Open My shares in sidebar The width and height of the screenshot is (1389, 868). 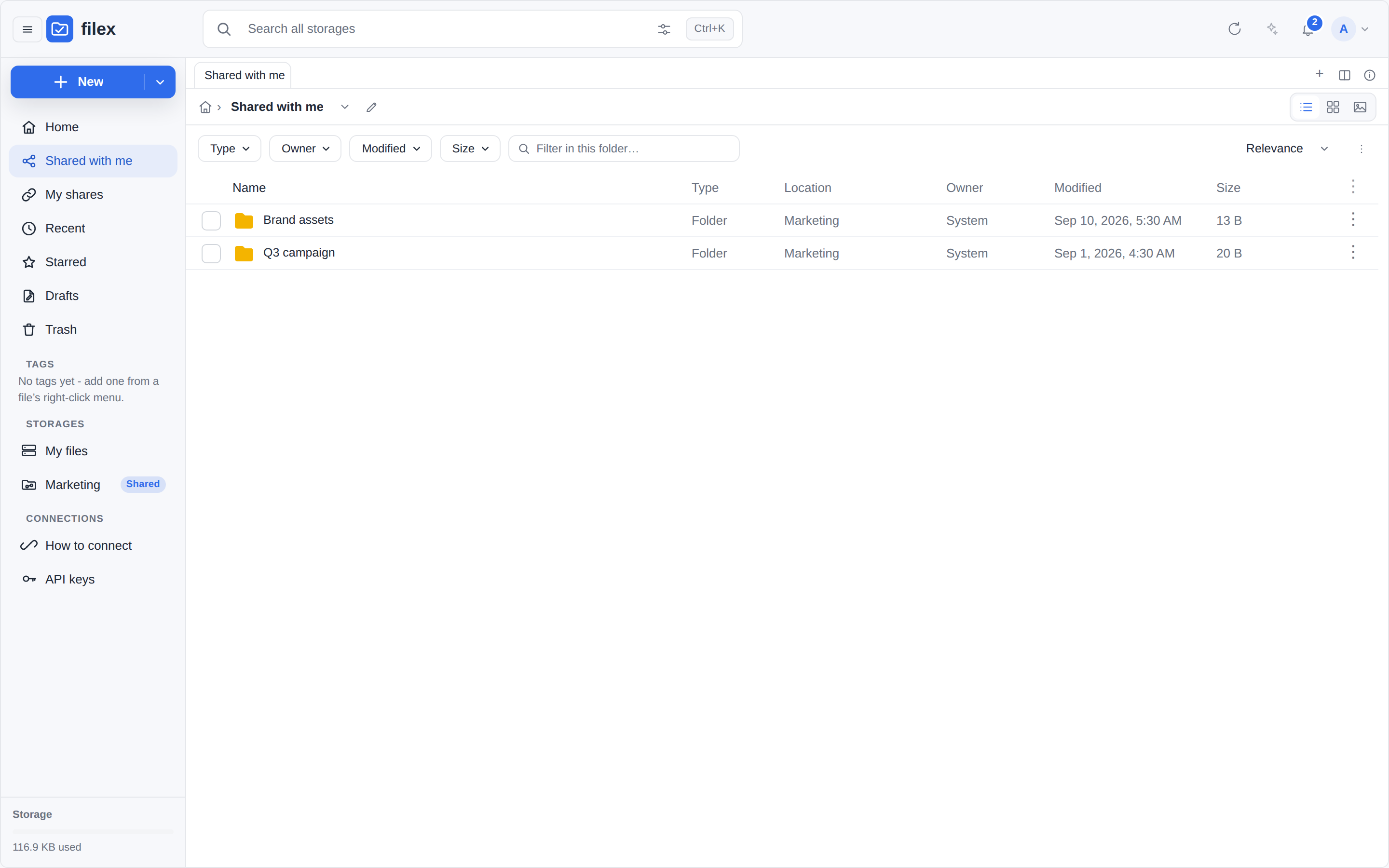pos(93,195)
